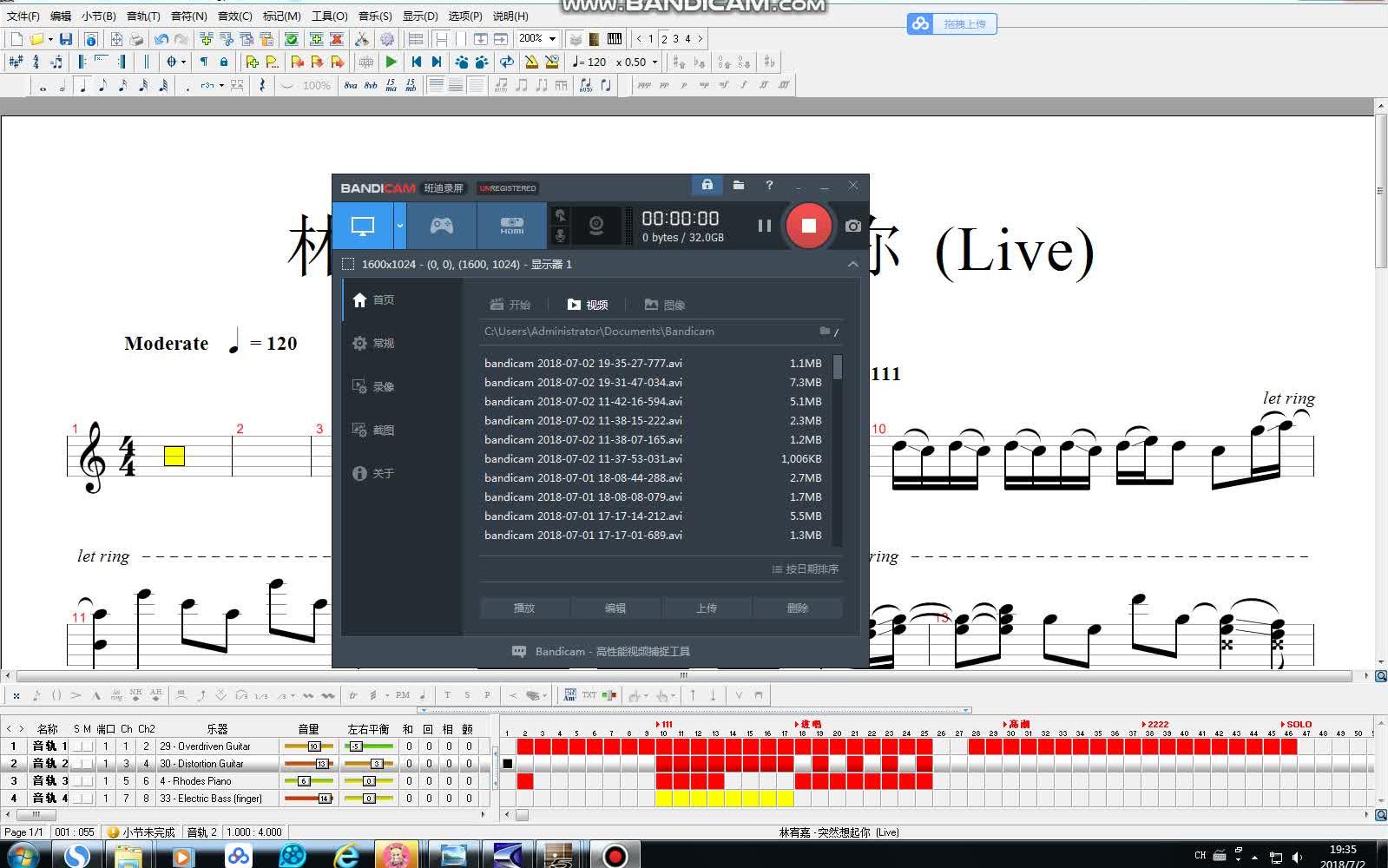The height and width of the screenshot is (868, 1388).
Task: Open the playback speed x 0.50 dropdown
Action: click(655, 62)
